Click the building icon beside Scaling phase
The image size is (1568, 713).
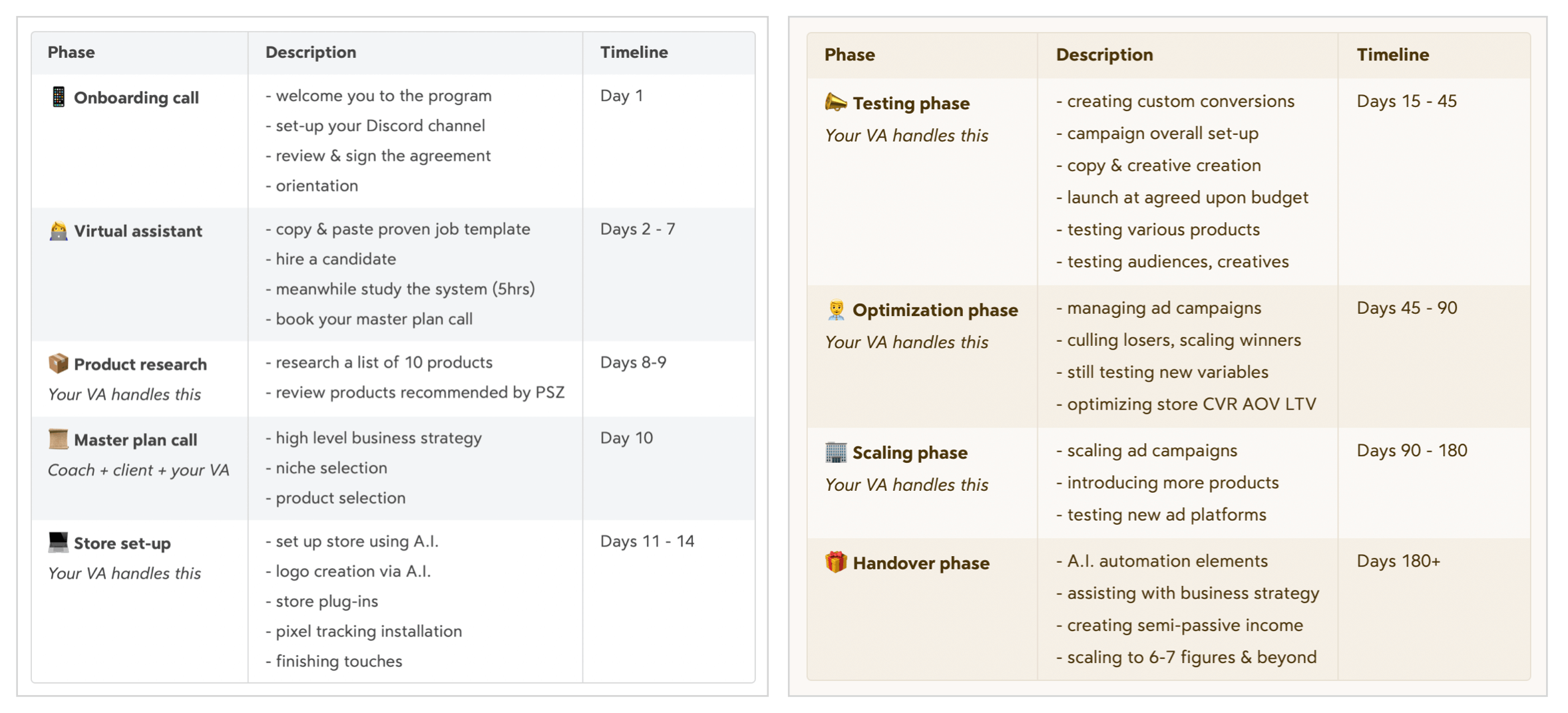click(836, 452)
